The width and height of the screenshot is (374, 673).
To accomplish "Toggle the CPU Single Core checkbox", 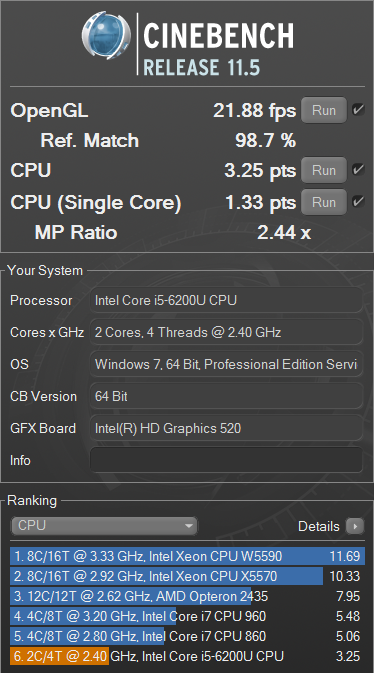I will (x=358, y=201).
